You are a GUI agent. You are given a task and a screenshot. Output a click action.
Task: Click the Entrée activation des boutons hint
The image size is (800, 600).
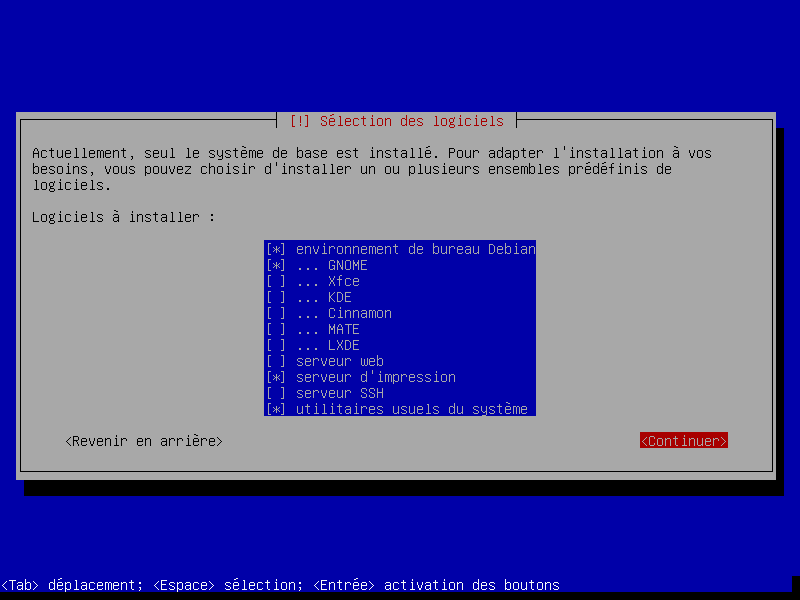click(436, 585)
